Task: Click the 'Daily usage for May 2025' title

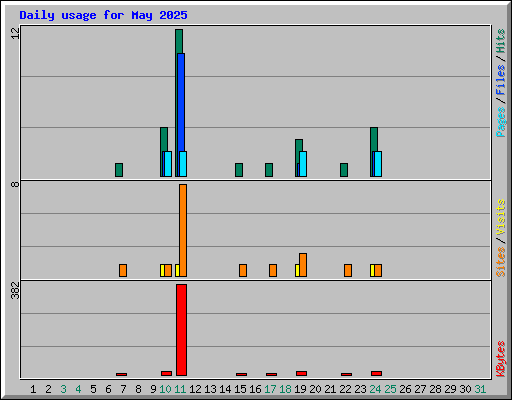Action: pos(103,15)
